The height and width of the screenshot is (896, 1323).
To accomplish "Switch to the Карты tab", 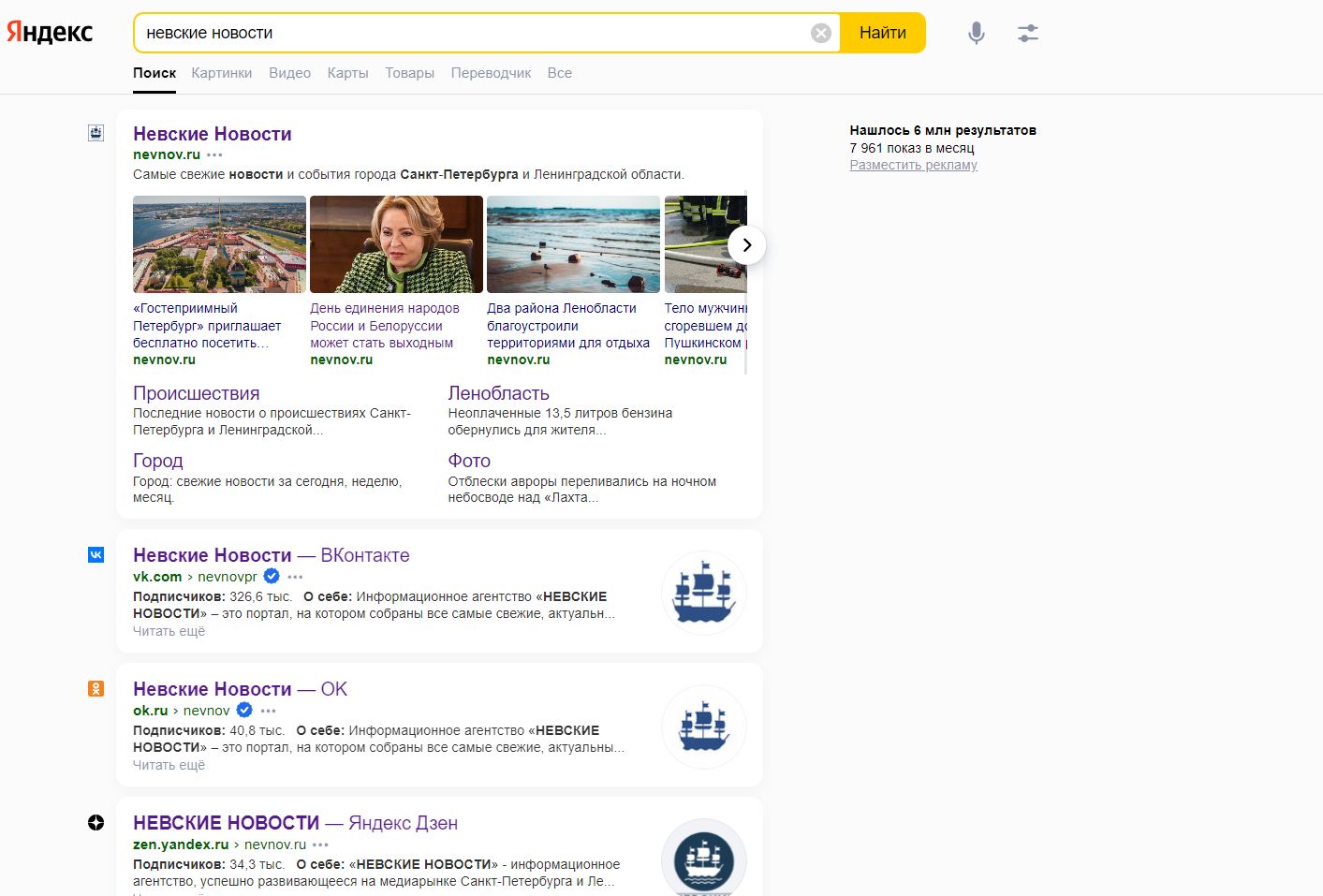I will (347, 73).
